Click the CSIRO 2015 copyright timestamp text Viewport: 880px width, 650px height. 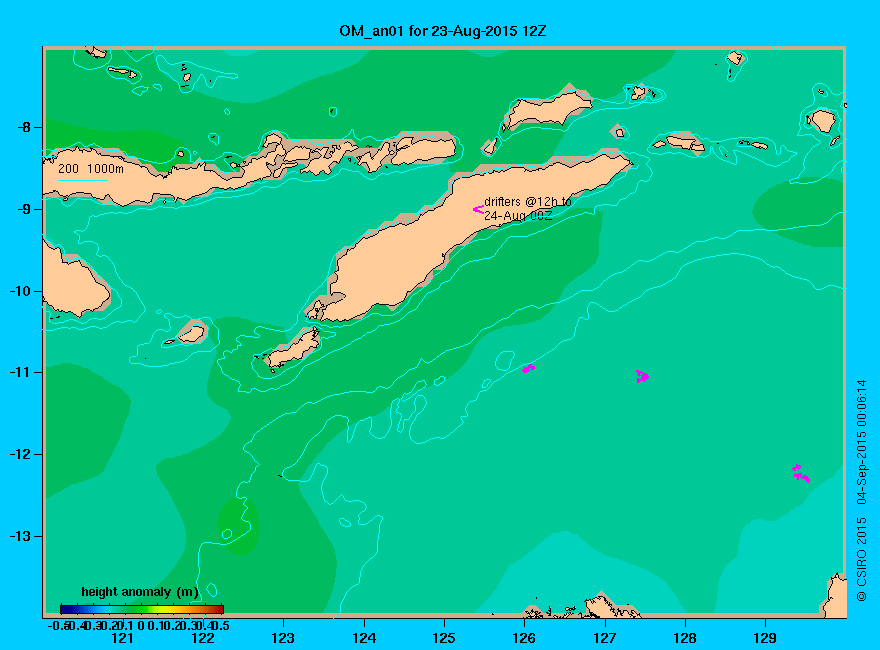[861, 491]
